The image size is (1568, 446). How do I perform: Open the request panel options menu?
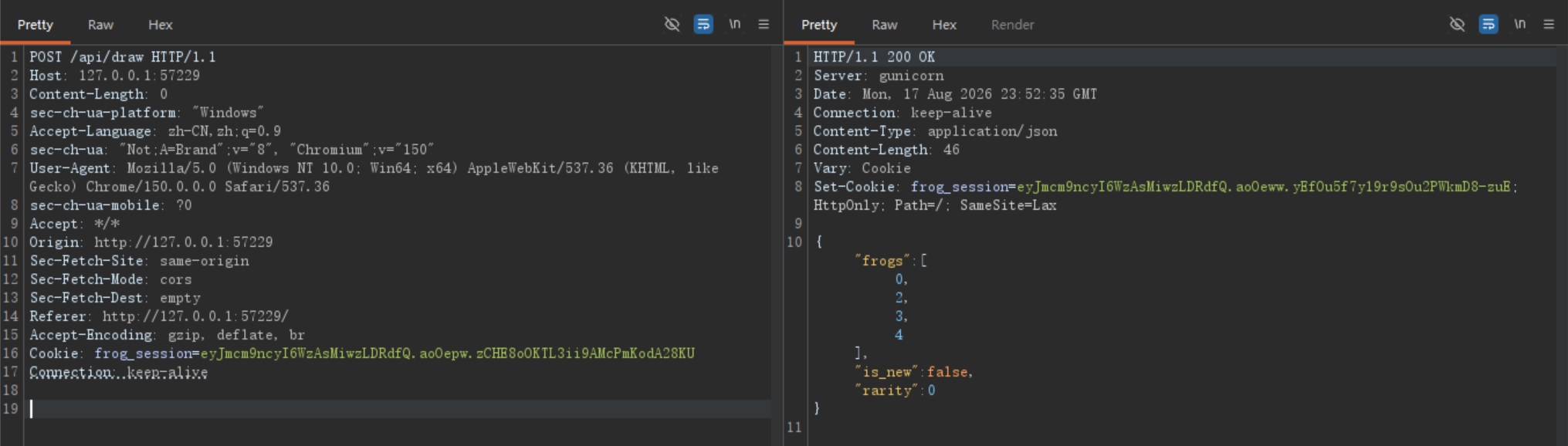[764, 25]
